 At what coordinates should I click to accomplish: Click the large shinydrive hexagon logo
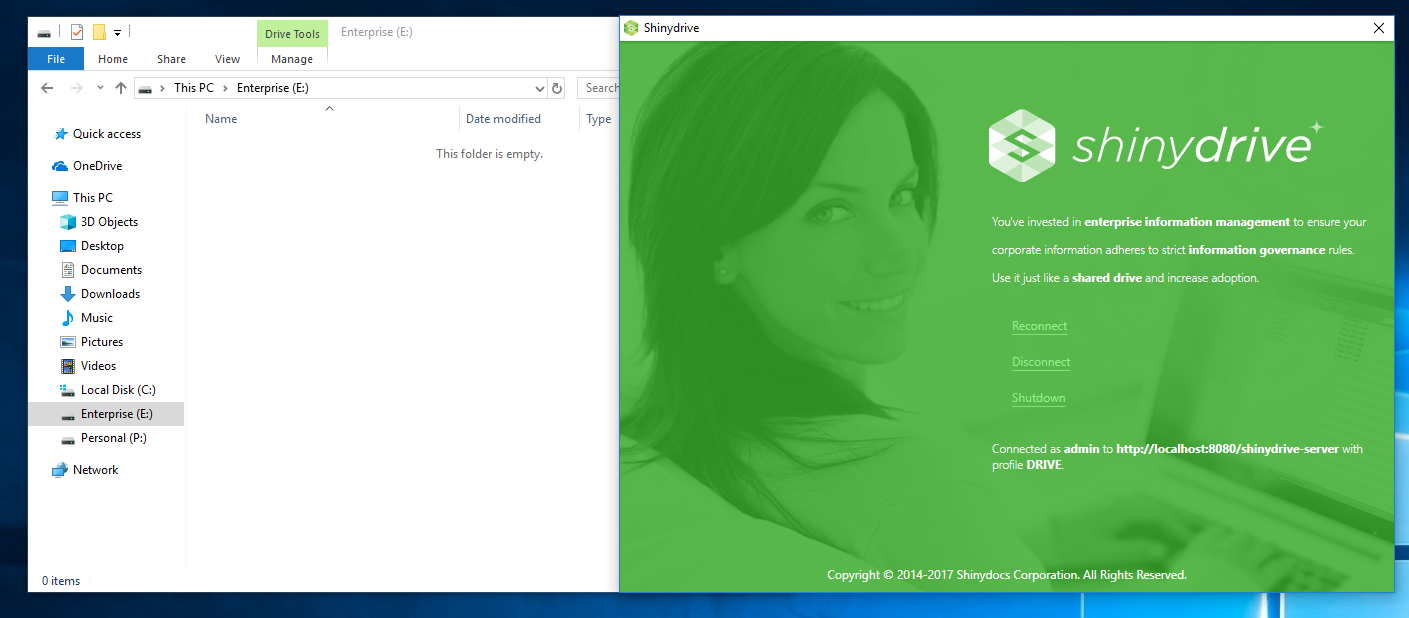pyautogui.click(x=1021, y=145)
